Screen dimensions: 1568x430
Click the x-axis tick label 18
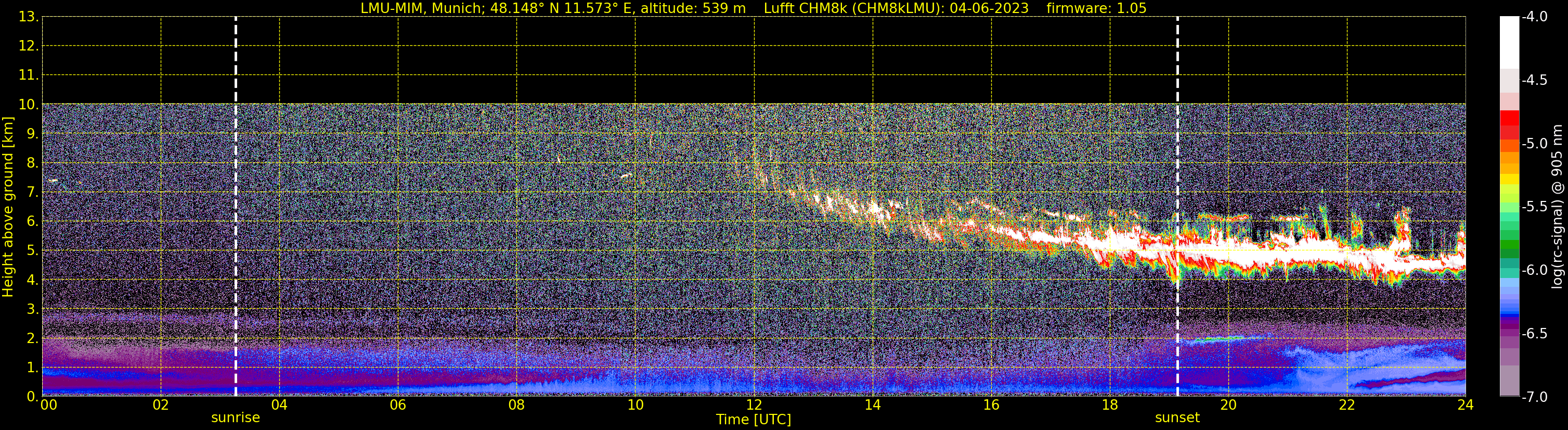pyautogui.click(x=1110, y=406)
